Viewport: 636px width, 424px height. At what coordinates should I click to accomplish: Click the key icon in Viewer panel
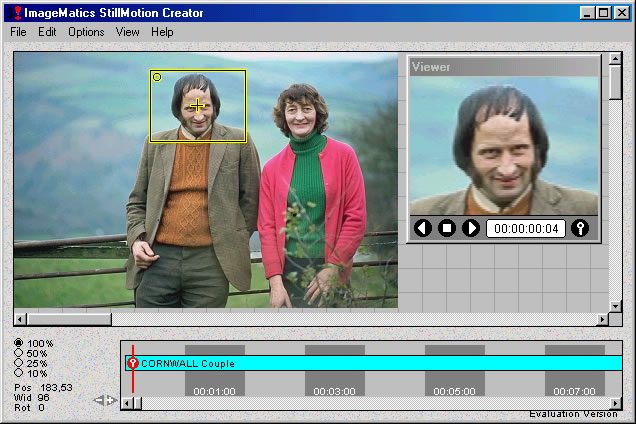[580, 228]
